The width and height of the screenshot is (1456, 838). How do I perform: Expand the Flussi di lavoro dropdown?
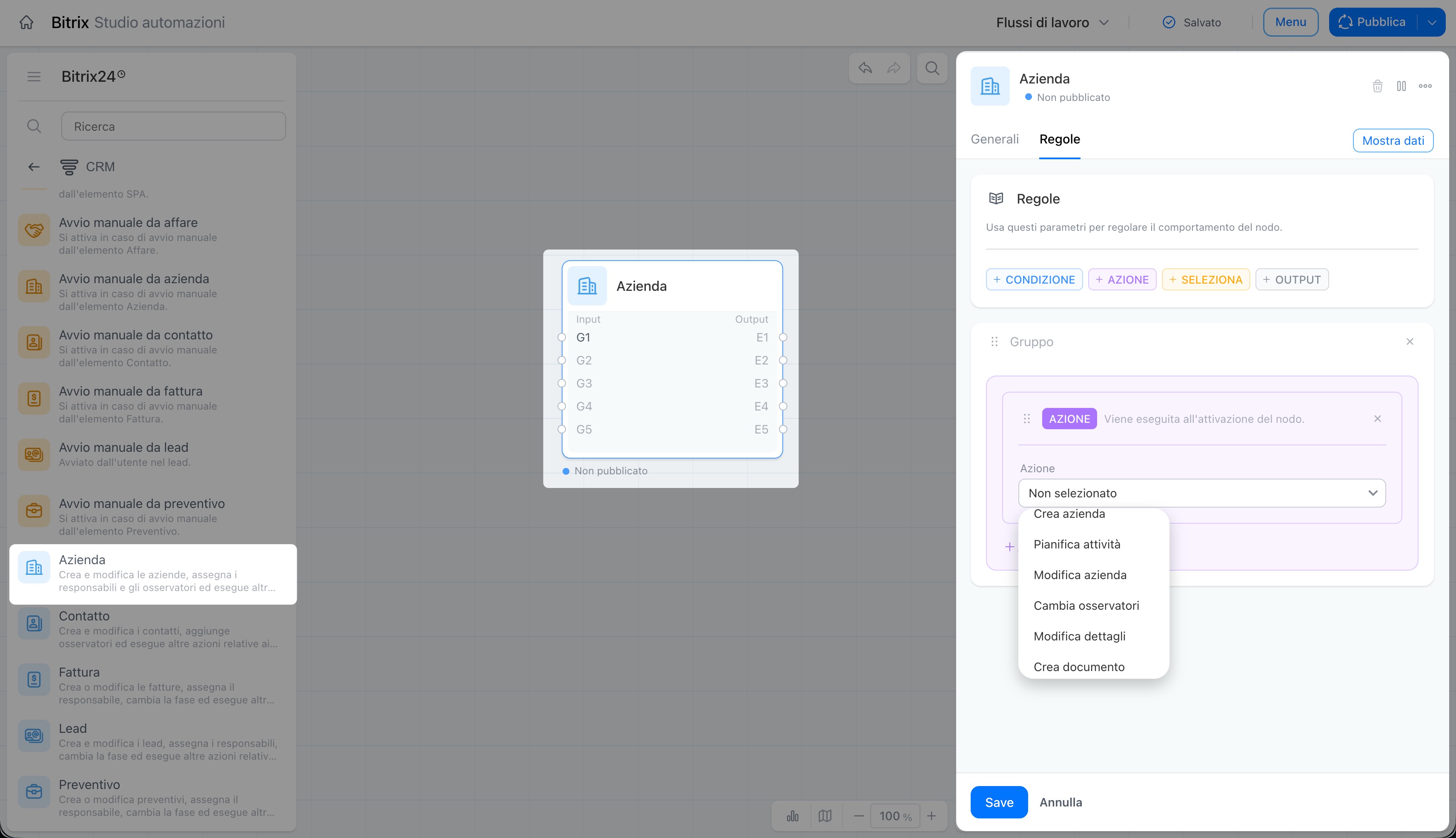(x=1052, y=23)
